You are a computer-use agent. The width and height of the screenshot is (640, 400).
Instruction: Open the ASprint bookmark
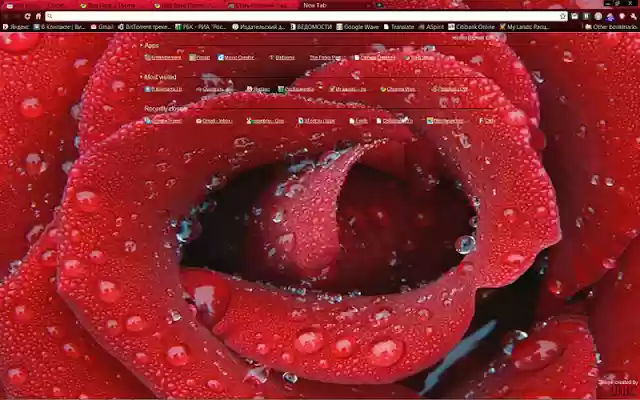431,27
